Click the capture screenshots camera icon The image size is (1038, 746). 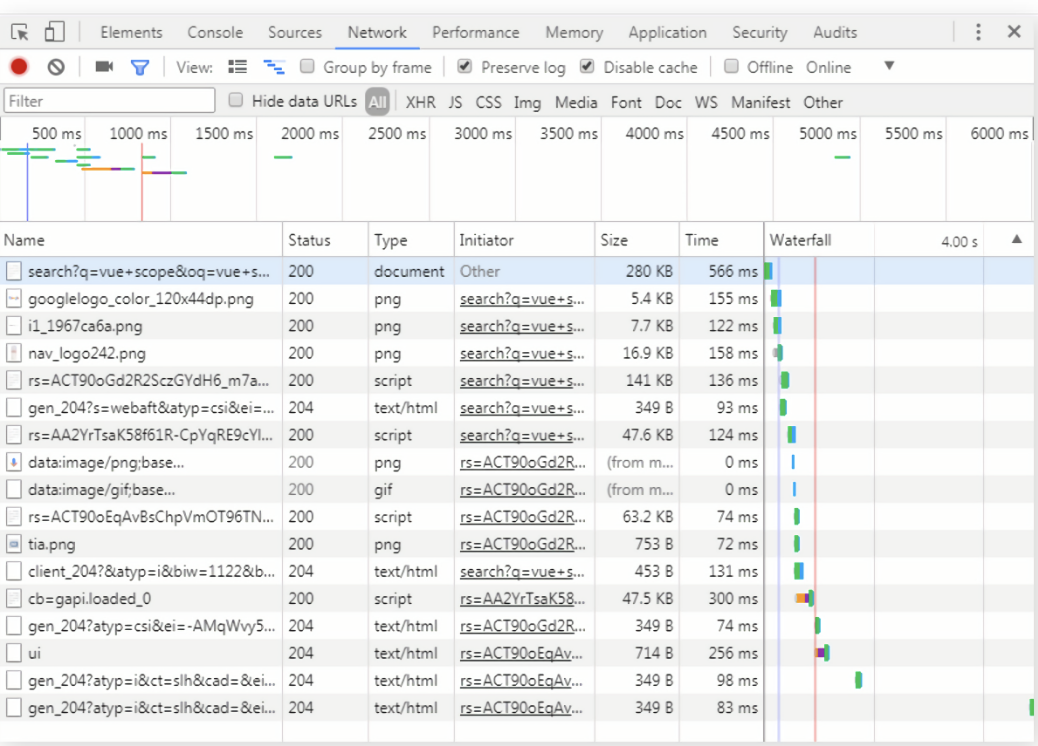(x=104, y=67)
